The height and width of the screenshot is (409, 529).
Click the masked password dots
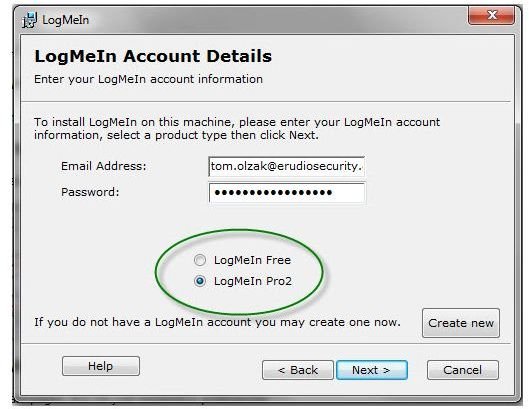click(x=273, y=193)
